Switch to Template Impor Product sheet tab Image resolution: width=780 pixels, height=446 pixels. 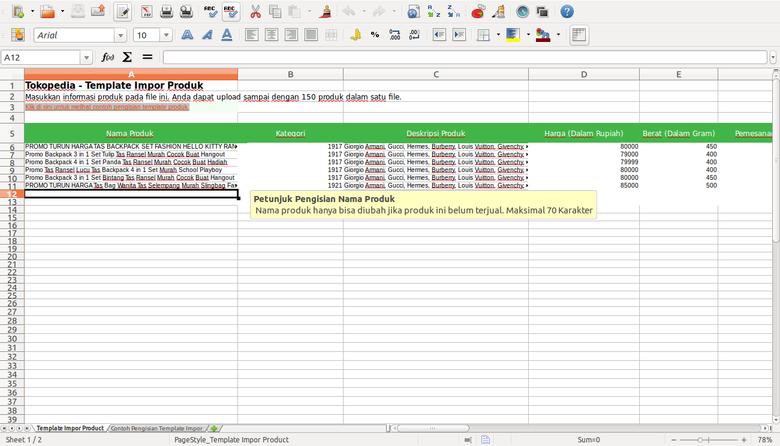pos(70,428)
